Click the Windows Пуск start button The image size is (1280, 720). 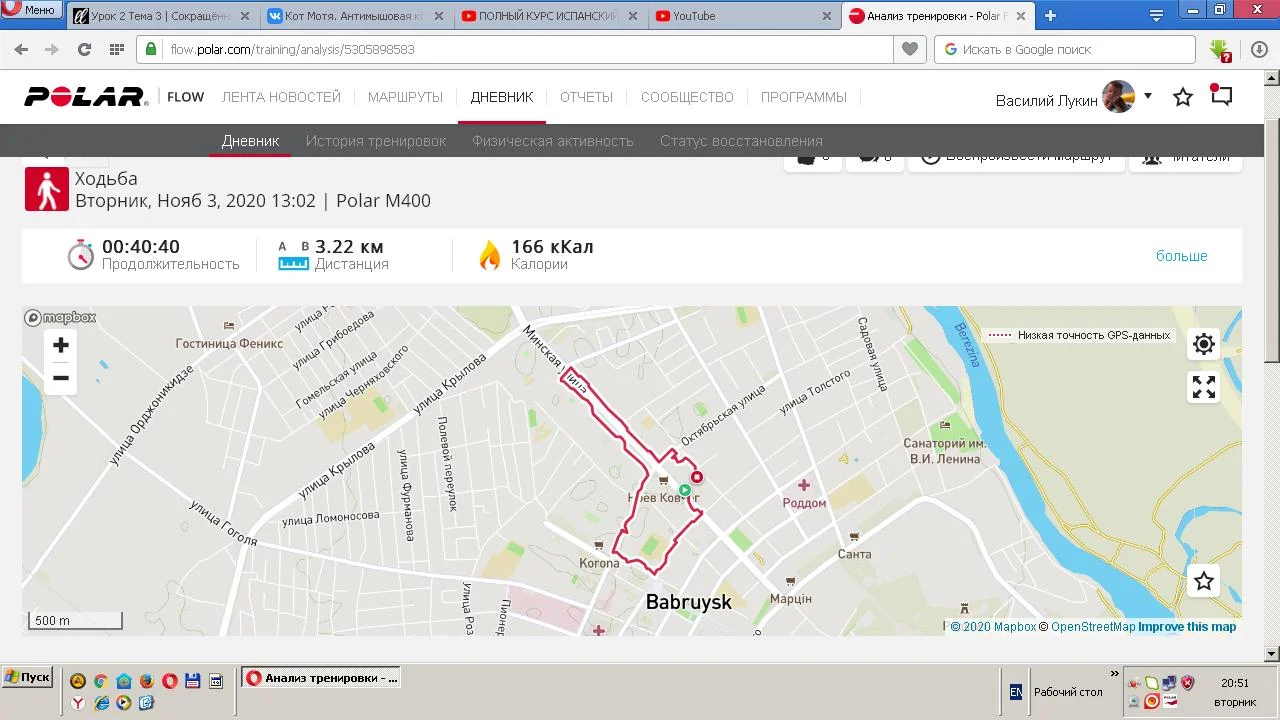27,678
